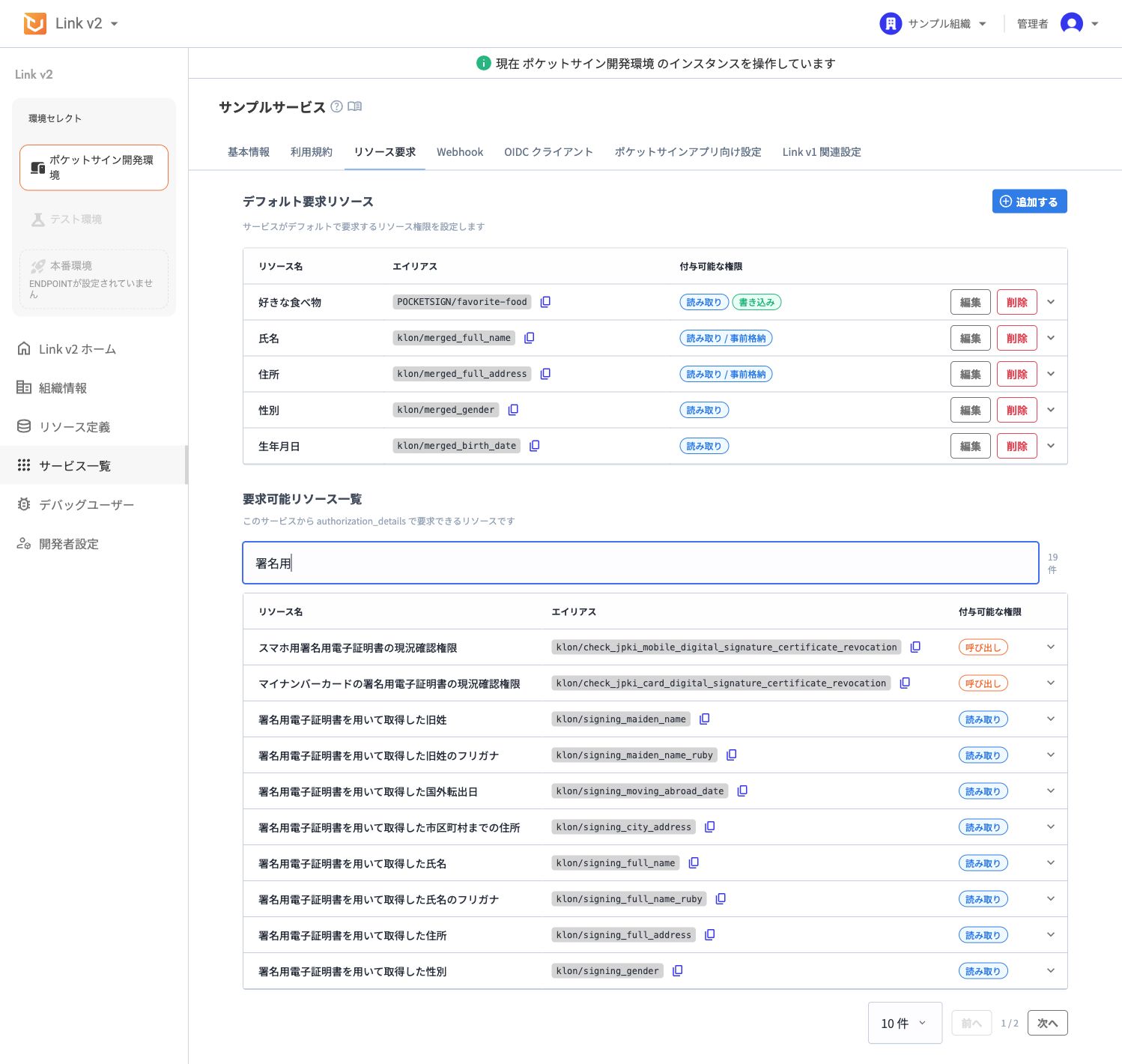Switch to the Link v1 関連設定 tab
Viewport: 1122px width, 1064px height.
click(x=822, y=152)
